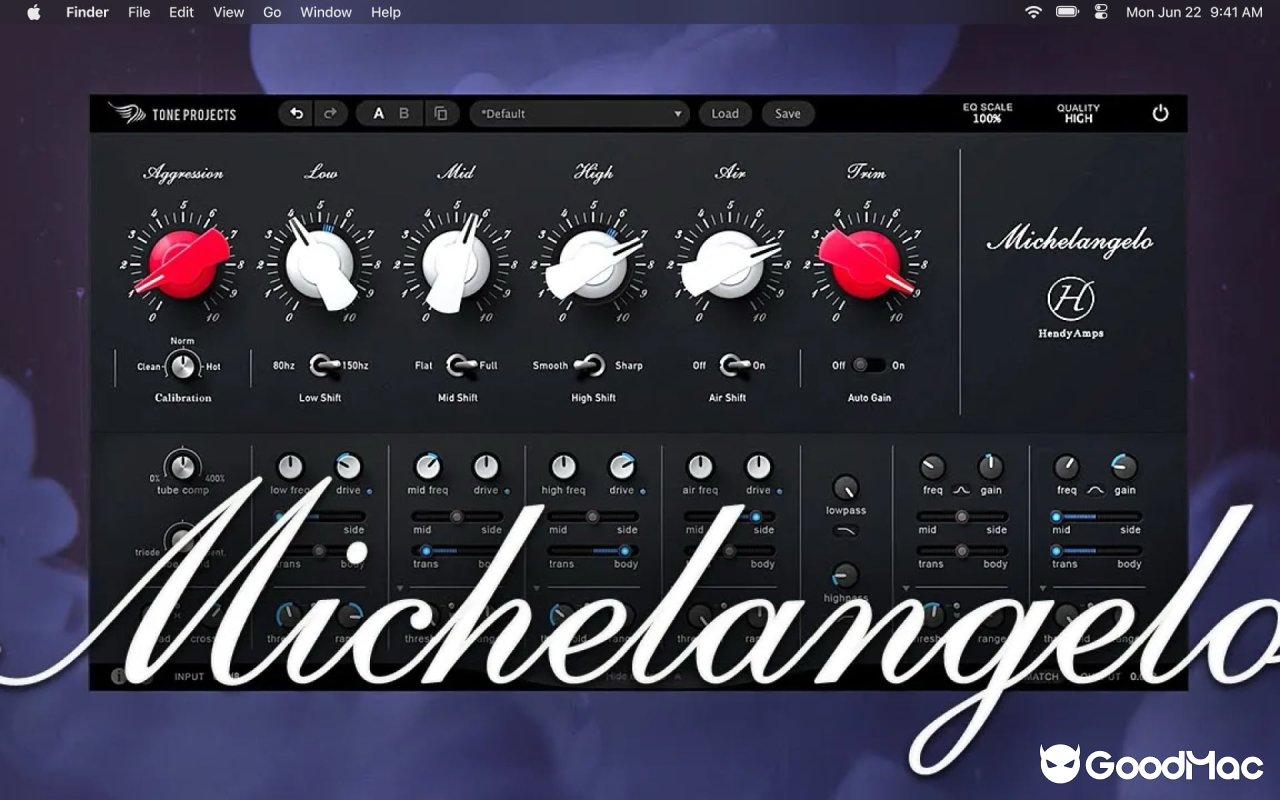Viewport: 1280px width, 800px height.
Task: Click the red Aggression knob
Action: pos(183,263)
